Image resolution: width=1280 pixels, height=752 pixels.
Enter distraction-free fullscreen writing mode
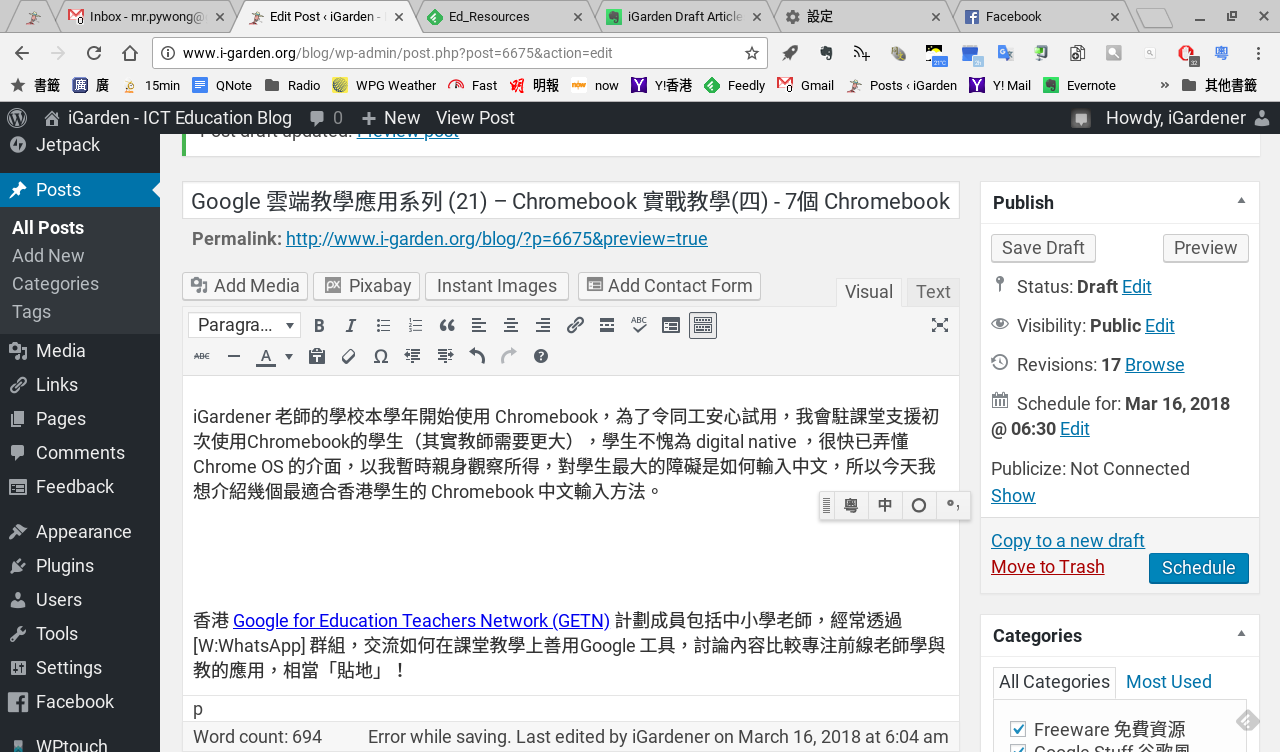pyautogui.click(x=939, y=325)
